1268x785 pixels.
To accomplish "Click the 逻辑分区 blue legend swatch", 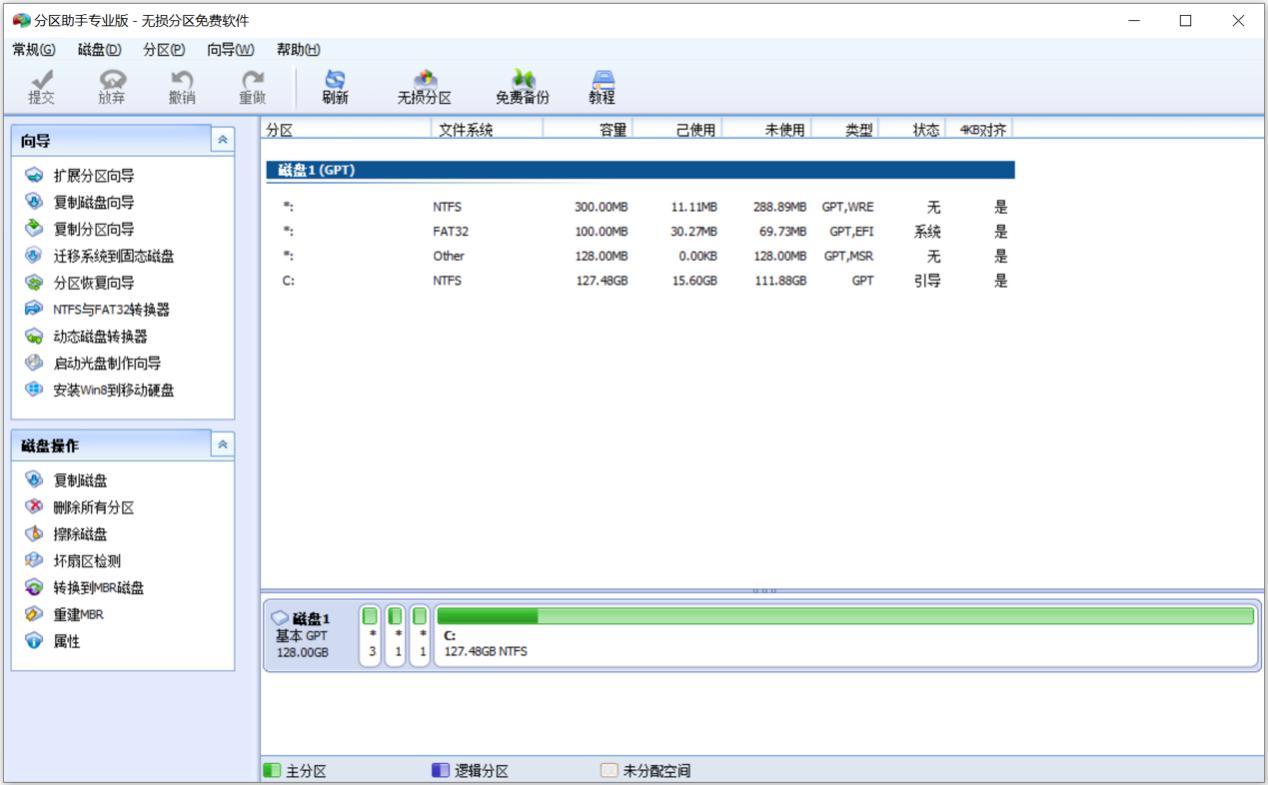I will point(440,771).
